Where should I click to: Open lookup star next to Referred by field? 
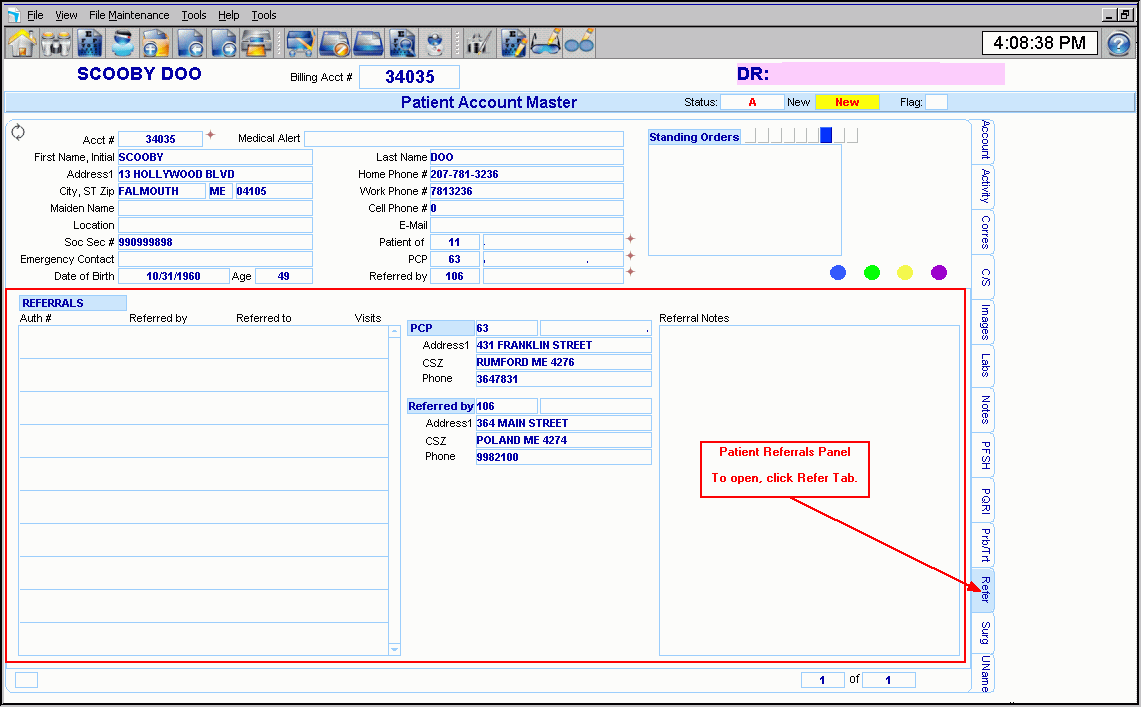(630, 272)
